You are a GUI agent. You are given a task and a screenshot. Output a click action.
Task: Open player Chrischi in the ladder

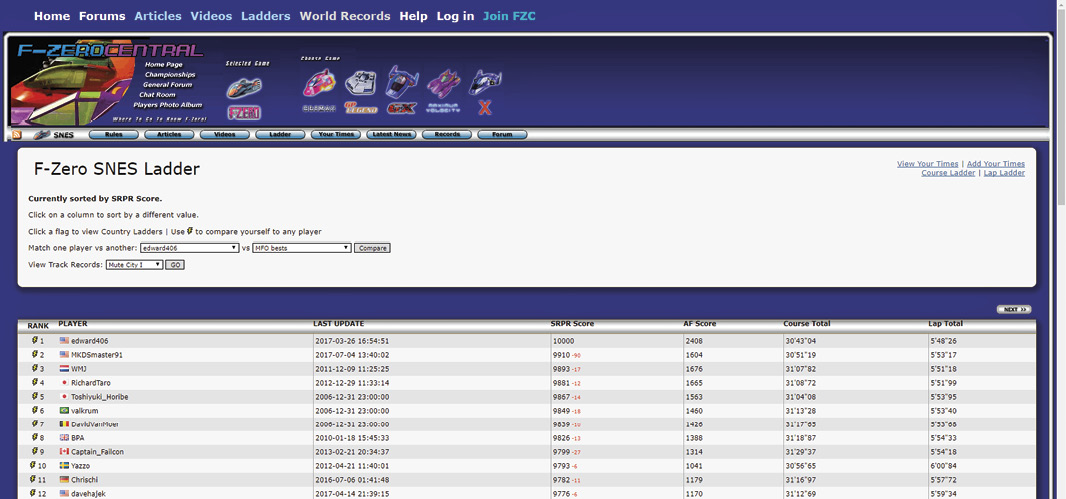click(x=85, y=479)
